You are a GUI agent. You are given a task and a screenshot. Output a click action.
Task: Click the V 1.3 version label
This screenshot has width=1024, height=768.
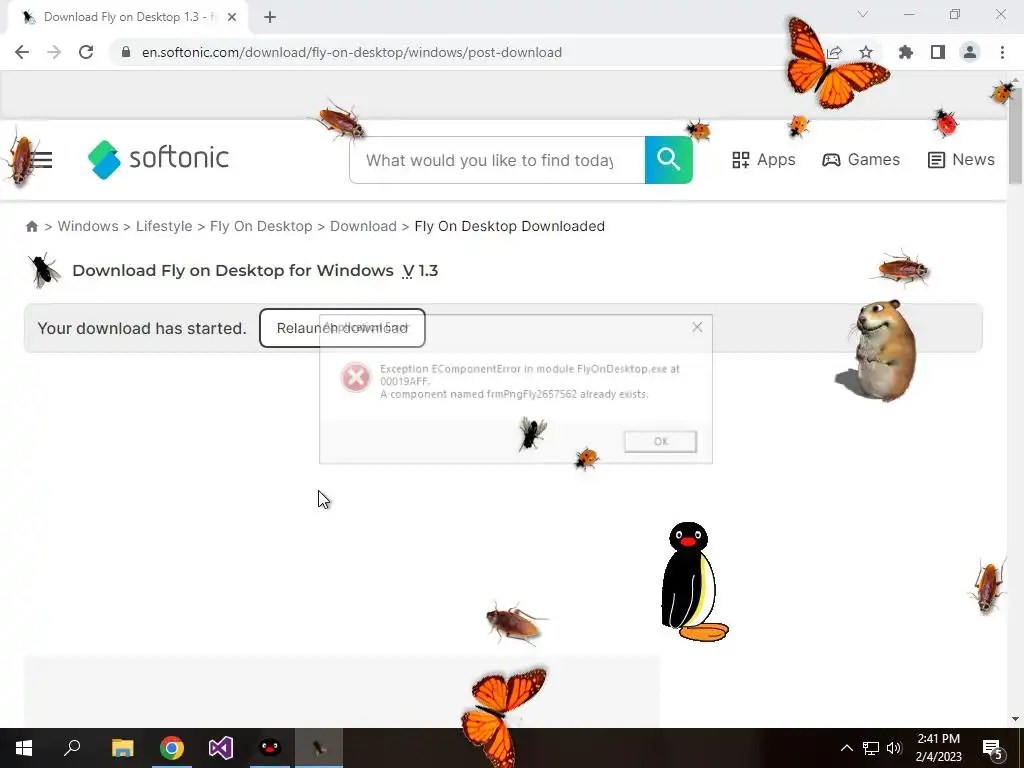click(x=420, y=270)
